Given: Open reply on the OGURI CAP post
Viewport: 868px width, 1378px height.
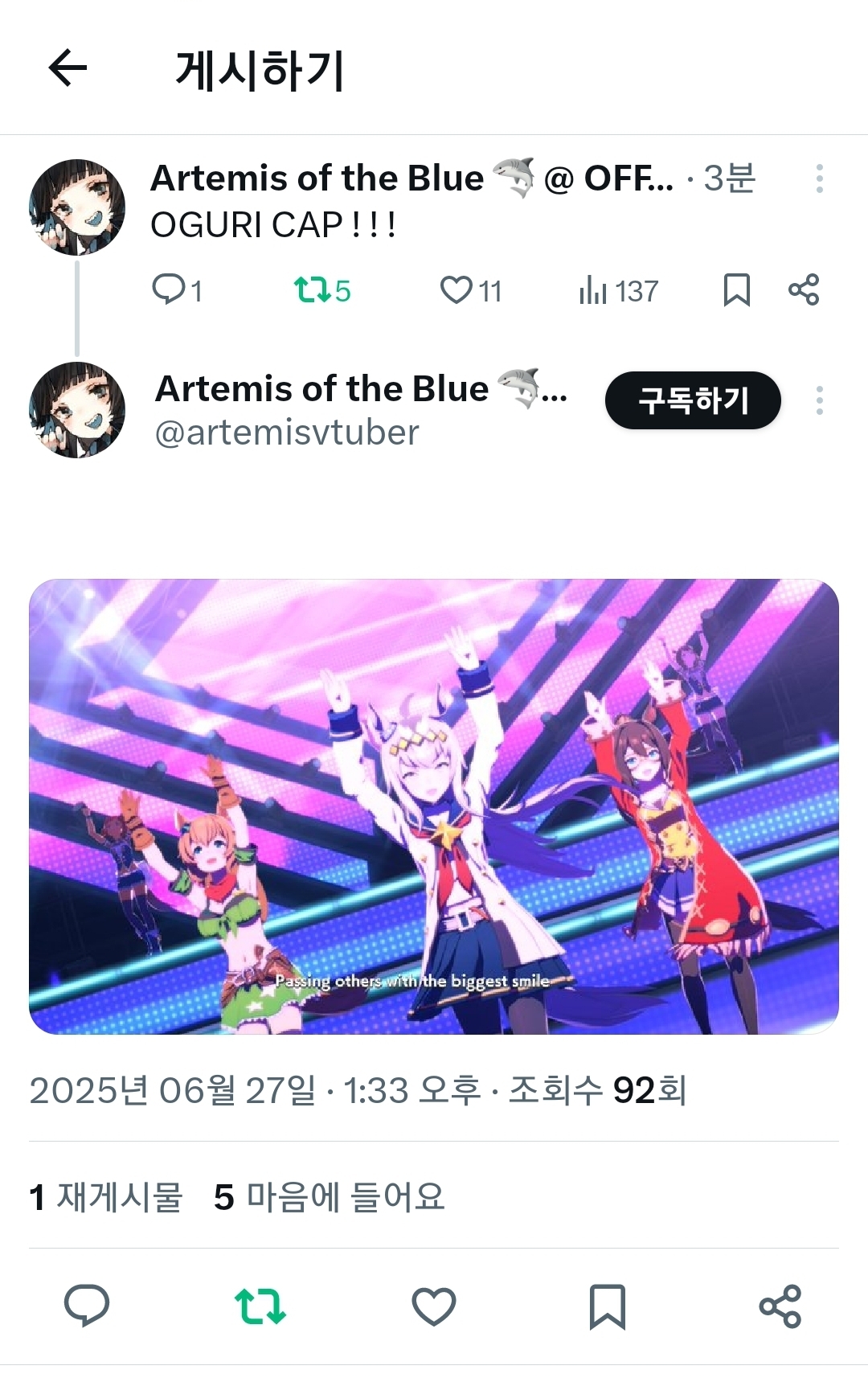Looking at the screenshot, I should [x=177, y=290].
